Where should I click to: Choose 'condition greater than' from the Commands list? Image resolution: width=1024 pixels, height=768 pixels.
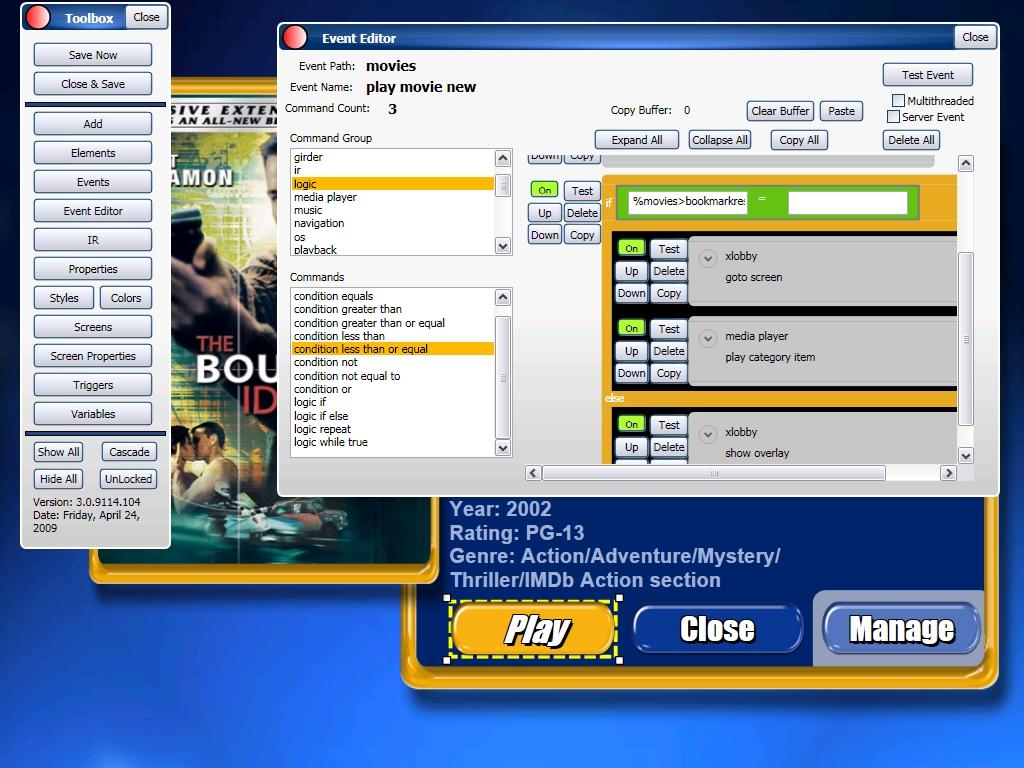tap(392, 310)
